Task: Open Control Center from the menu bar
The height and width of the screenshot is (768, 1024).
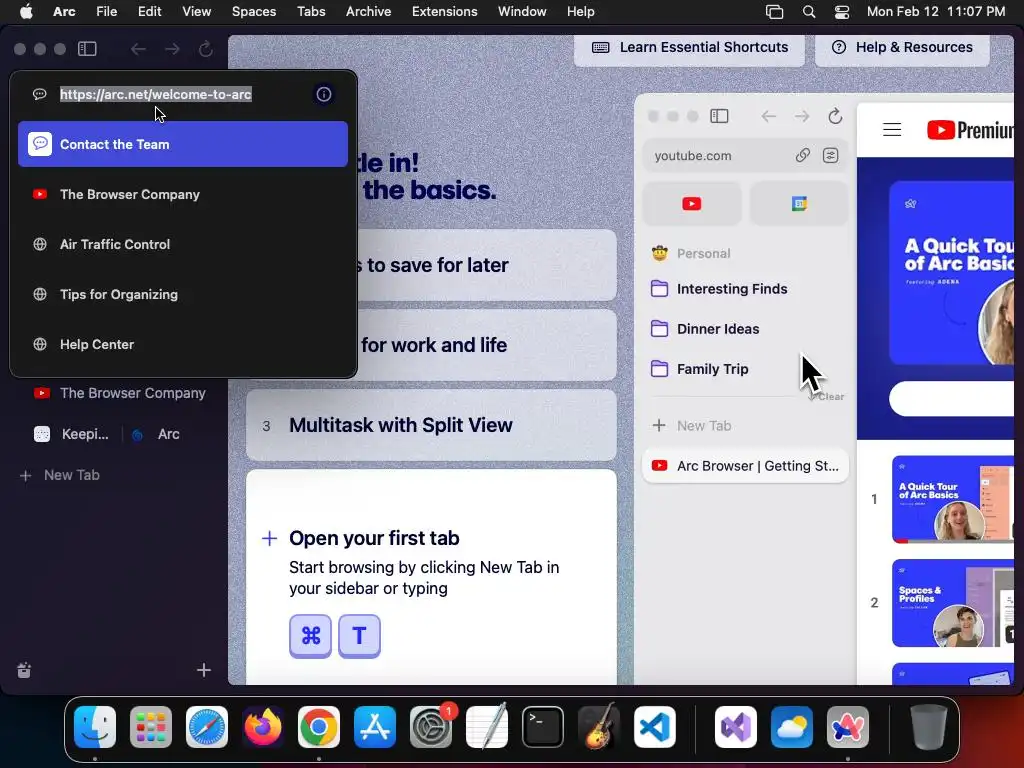Action: 842,12
